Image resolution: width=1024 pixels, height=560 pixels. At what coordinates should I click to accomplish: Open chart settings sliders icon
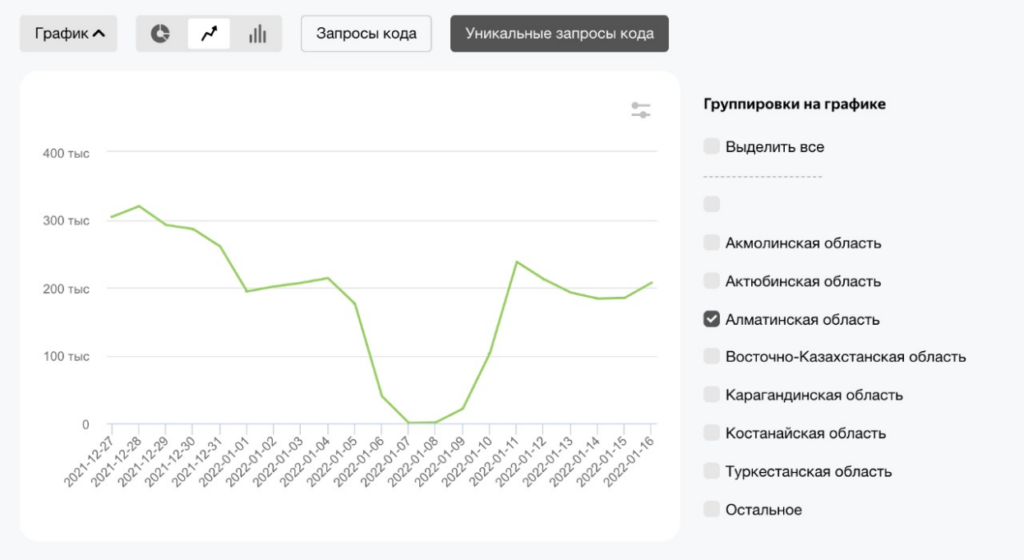pos(641,110)
